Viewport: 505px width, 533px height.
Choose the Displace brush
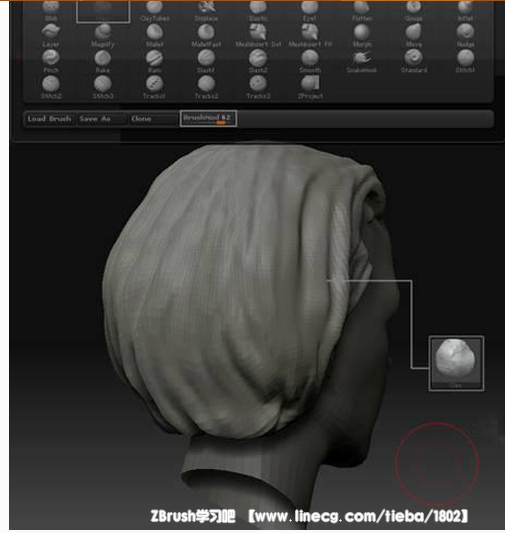pos(206,10)
